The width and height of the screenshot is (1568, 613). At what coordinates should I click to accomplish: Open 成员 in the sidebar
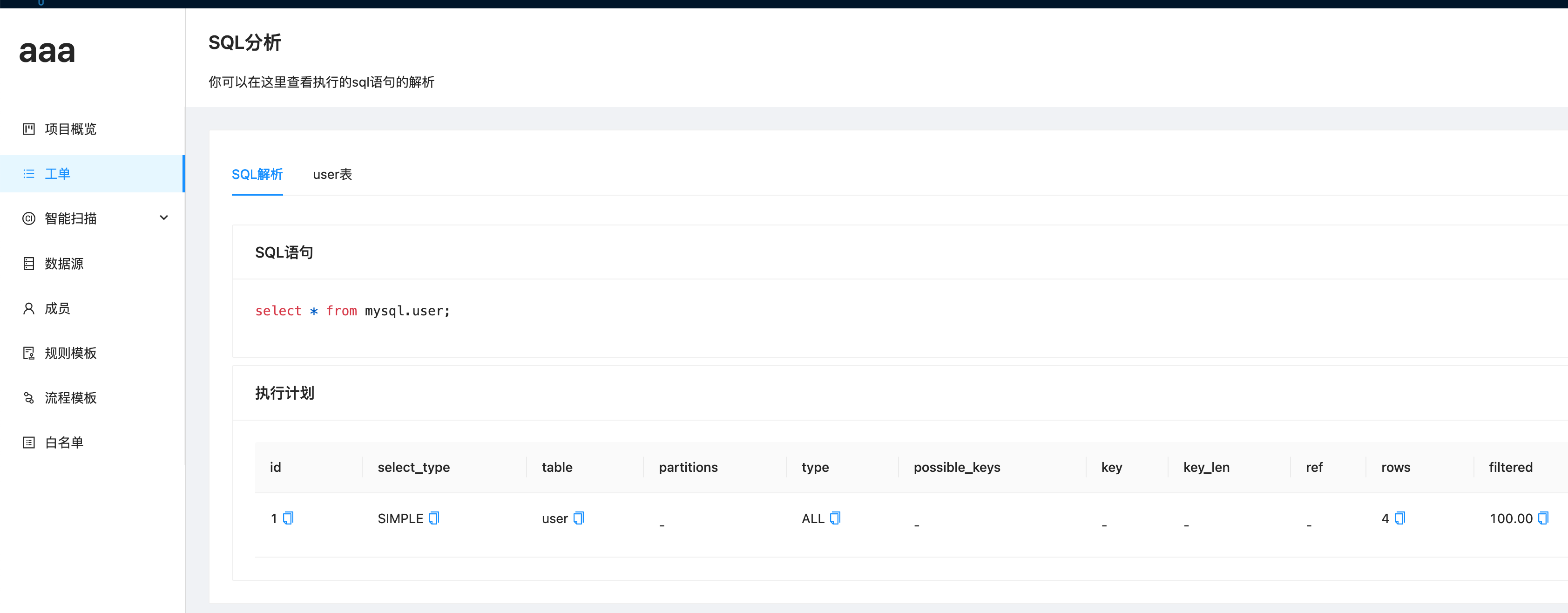click(93, 309)
